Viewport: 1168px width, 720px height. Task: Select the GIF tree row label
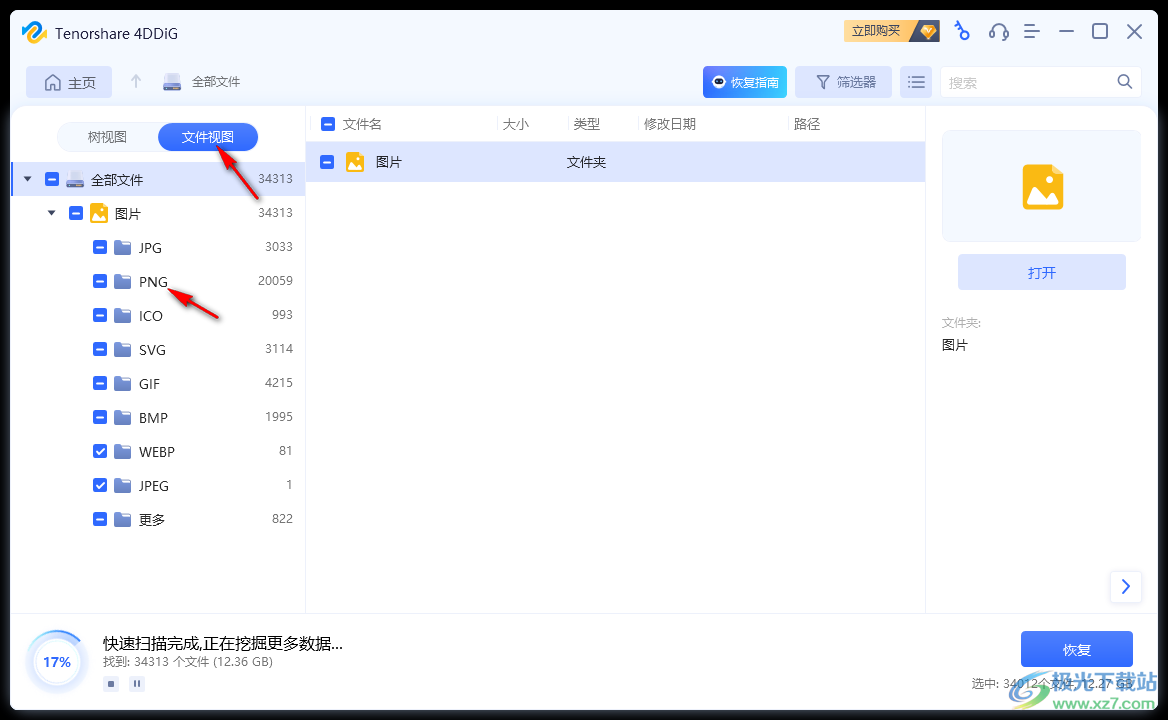click(149, 383)
